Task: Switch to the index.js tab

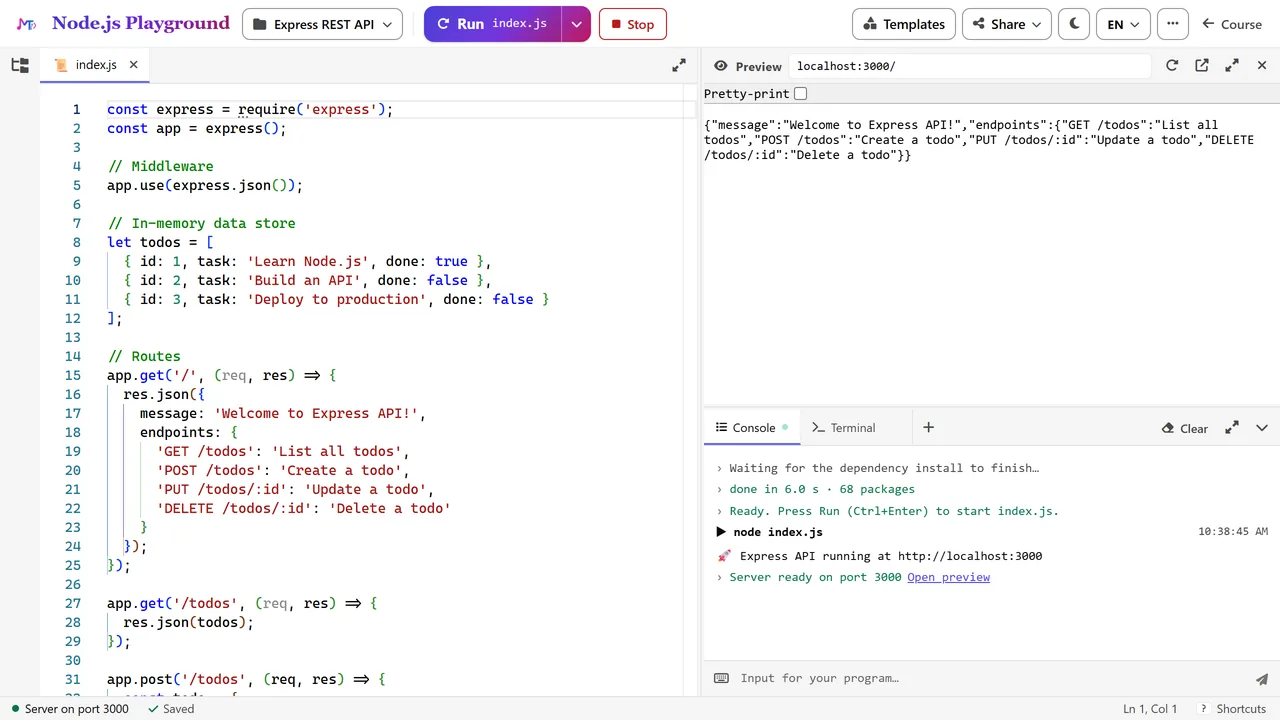Action: click(96, 64)
